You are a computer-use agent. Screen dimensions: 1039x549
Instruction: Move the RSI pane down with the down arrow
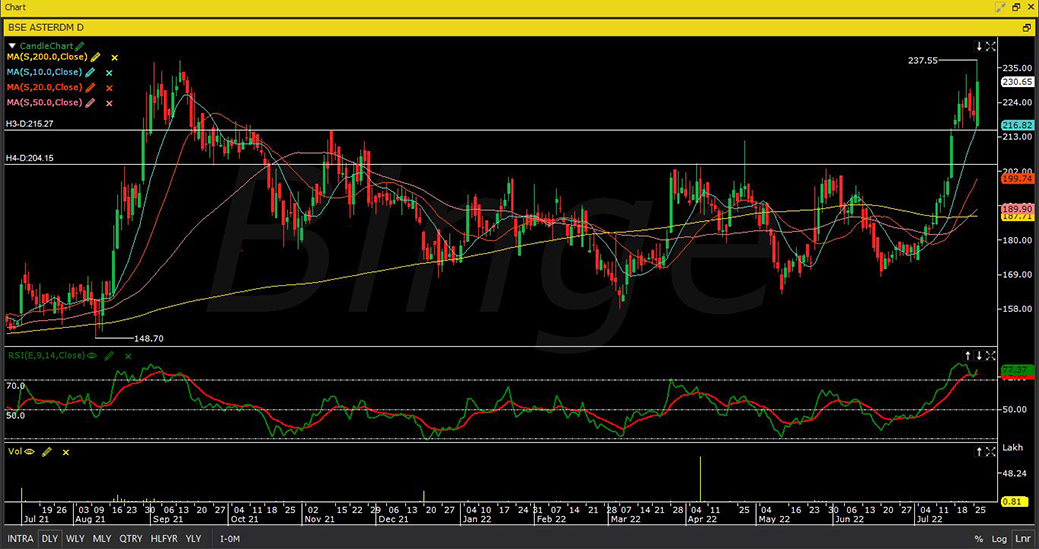point(979,356)
